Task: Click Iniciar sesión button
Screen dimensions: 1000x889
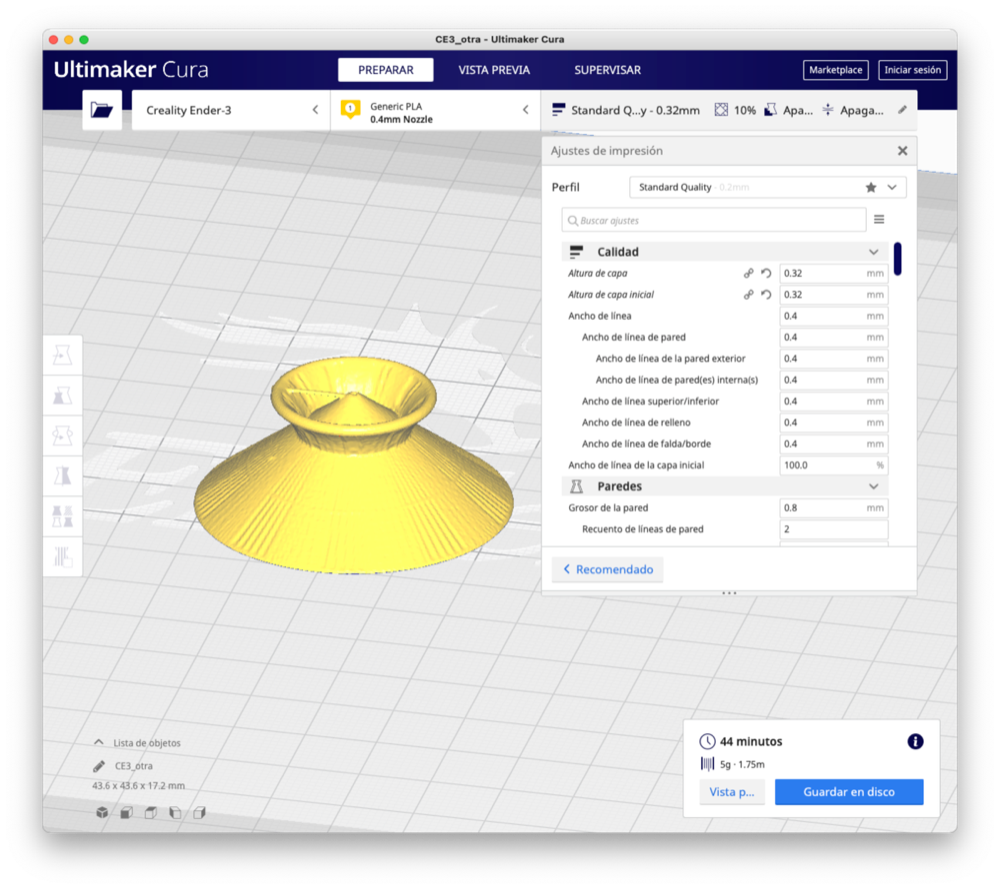Action: coord(912,70)
